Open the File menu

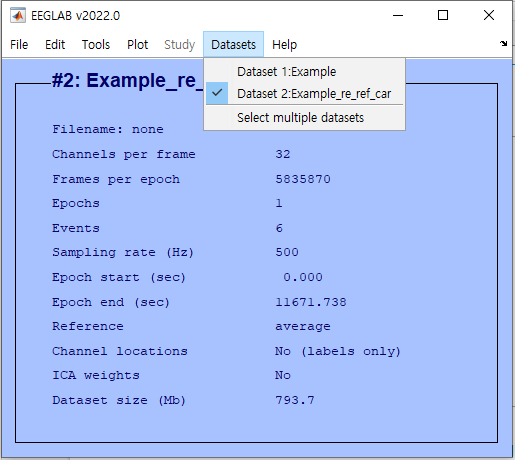(19, 45)
